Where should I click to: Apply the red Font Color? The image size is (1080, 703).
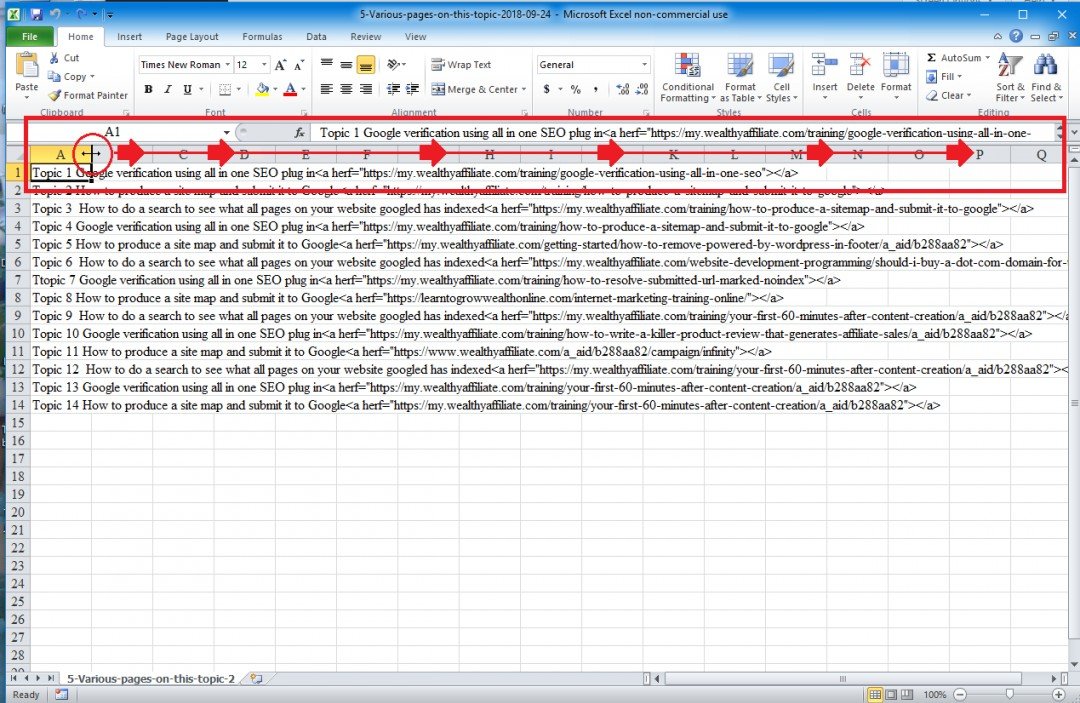[x=291, y=89]
